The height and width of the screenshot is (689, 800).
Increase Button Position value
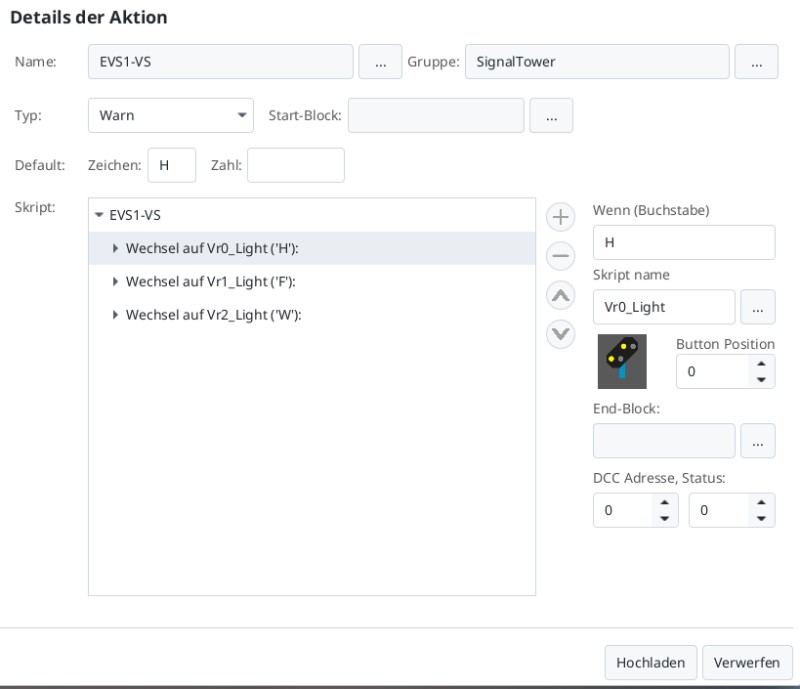[761, 364]
